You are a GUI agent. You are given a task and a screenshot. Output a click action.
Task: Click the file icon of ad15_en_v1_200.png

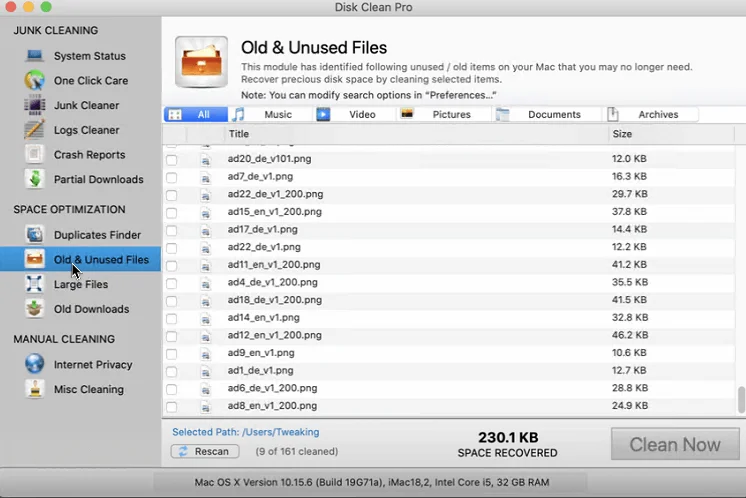click(x=206, y=213)
